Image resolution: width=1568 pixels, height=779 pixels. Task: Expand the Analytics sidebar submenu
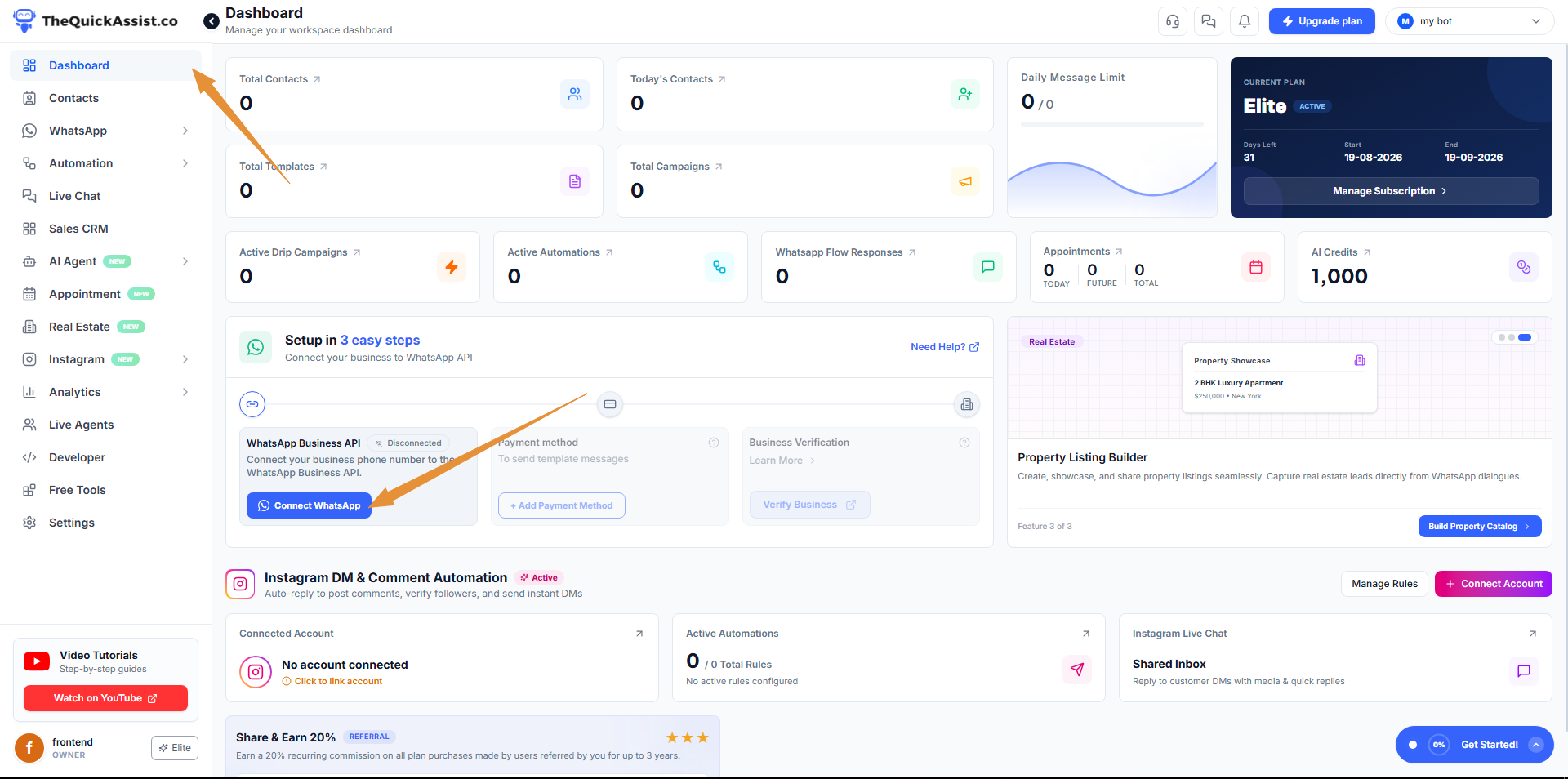click(x=185, y=392)
